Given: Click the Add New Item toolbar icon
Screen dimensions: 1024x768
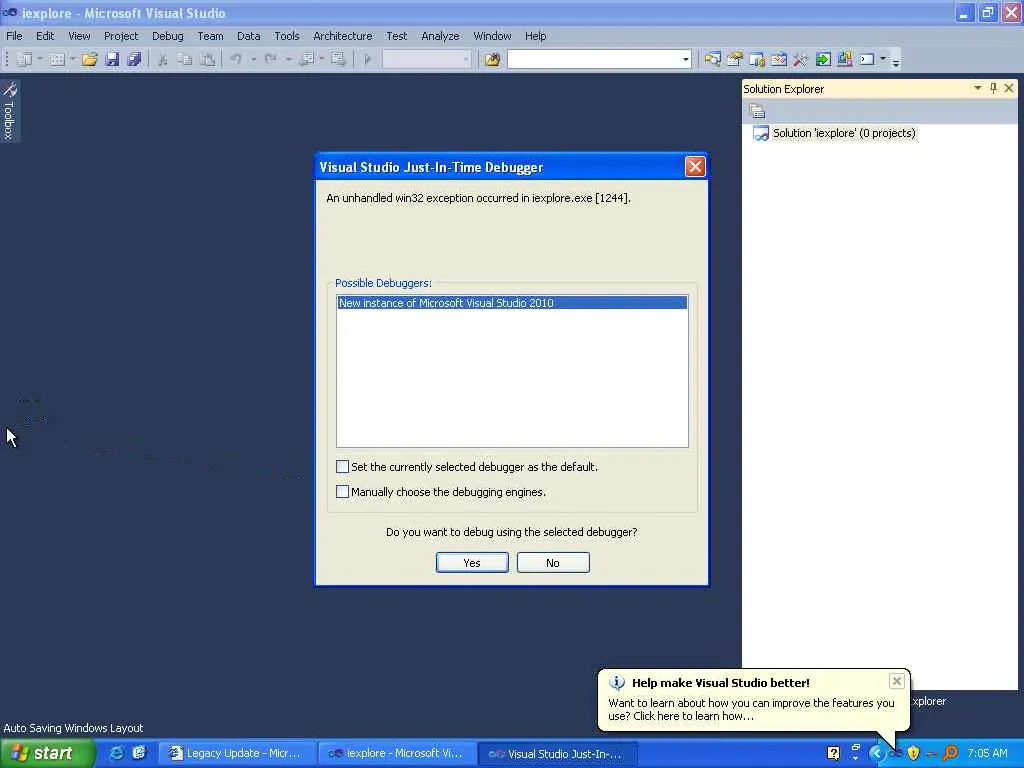Looking at the screenshot, I should point(57,59).
